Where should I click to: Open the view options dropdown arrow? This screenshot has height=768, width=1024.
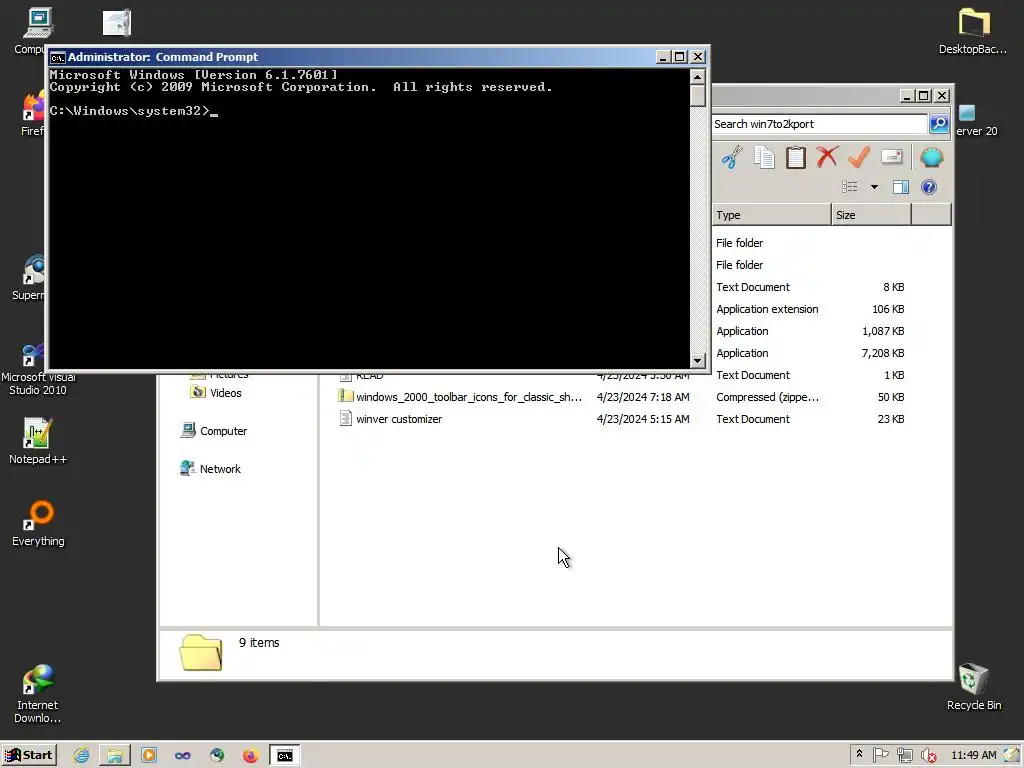(x=874, y=187)
